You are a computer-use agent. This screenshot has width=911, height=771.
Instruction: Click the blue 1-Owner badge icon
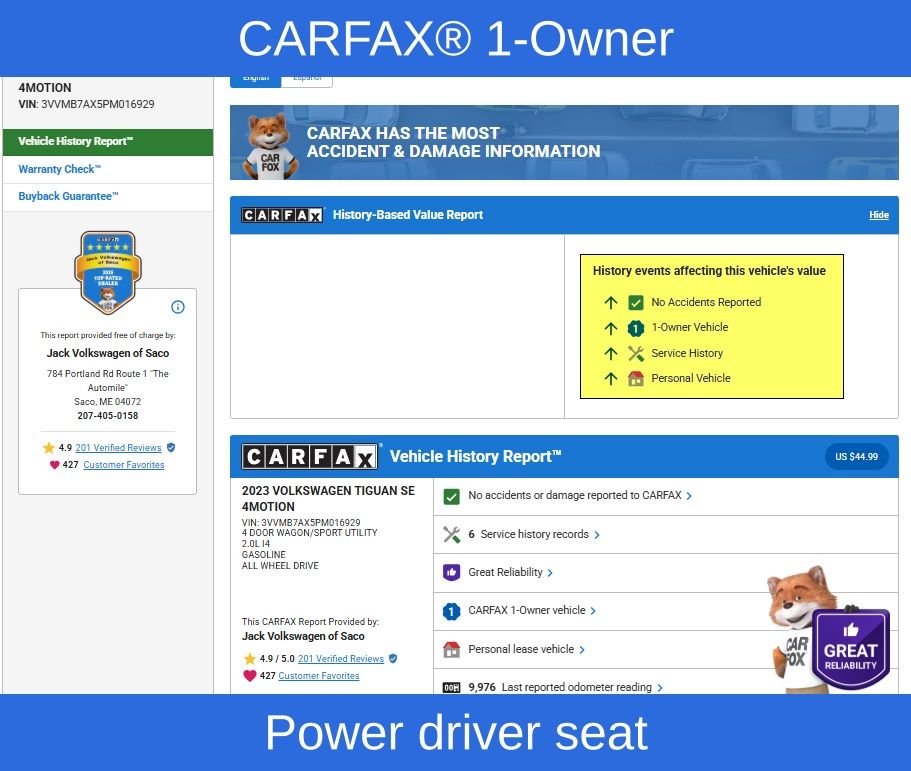point(451,611)
